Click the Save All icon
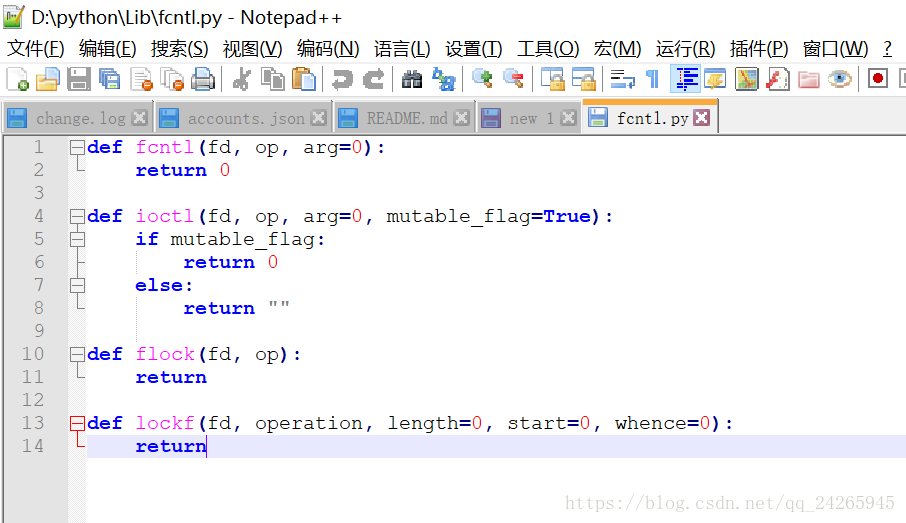Image resolution: width=906 pixels, height=523 pixels. tap(109, 79)
